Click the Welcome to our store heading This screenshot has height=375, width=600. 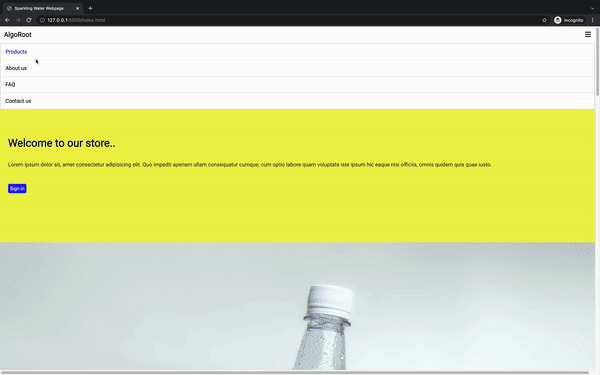tap(62, 143)
